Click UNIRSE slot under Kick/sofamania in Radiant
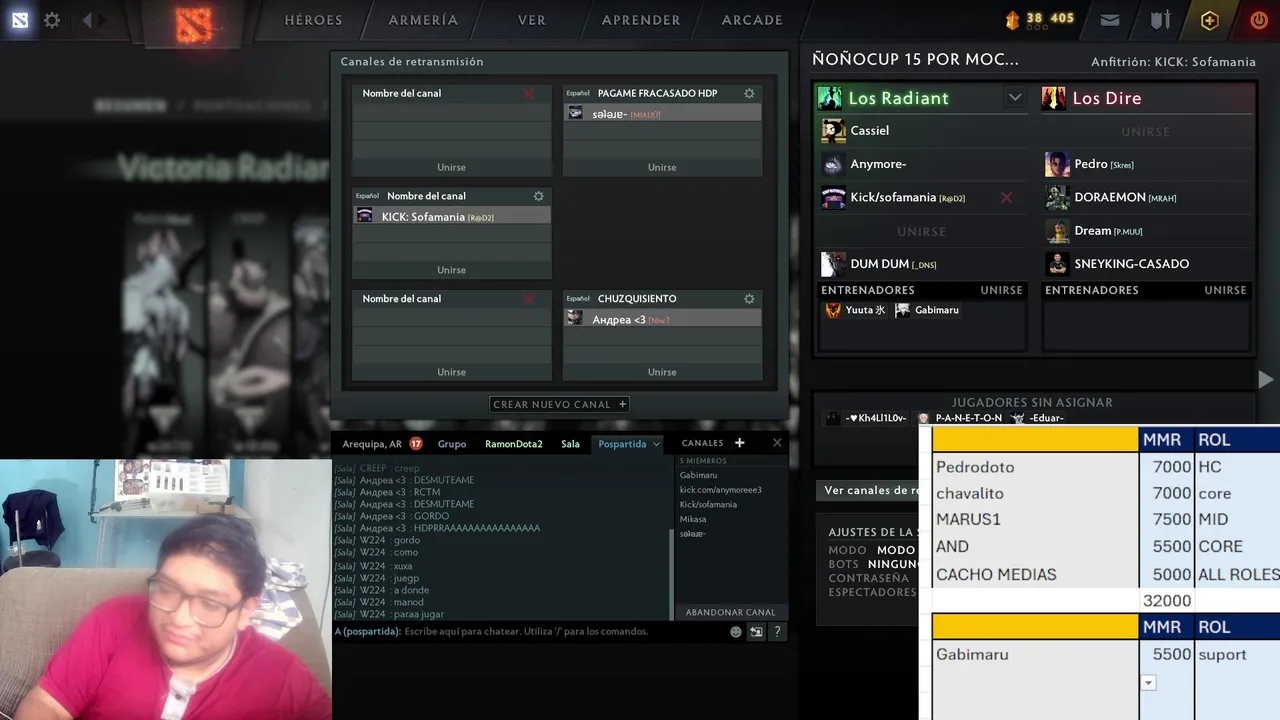This screenshot has width=1280, height=720. [922, 231]
